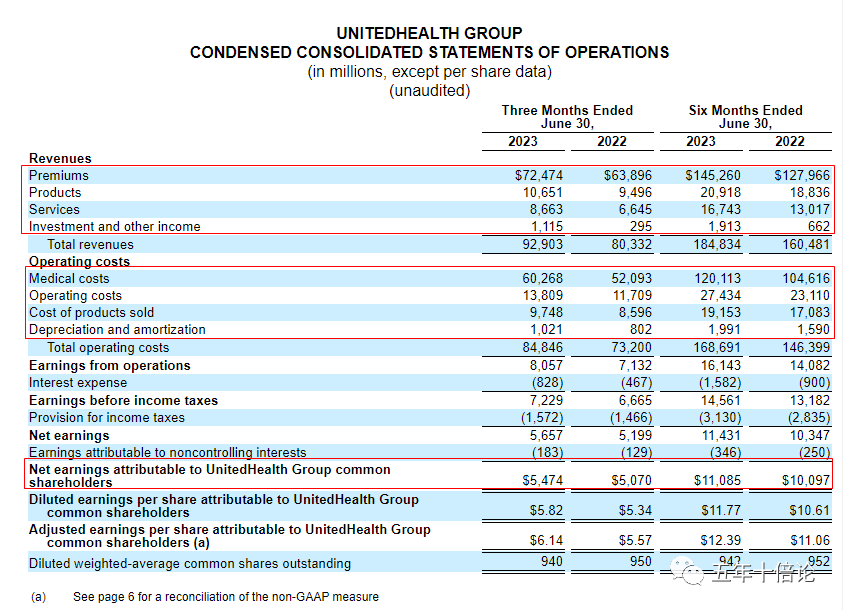
Task: Click Cost of products sold value 8,596
Action: point(635,313)
